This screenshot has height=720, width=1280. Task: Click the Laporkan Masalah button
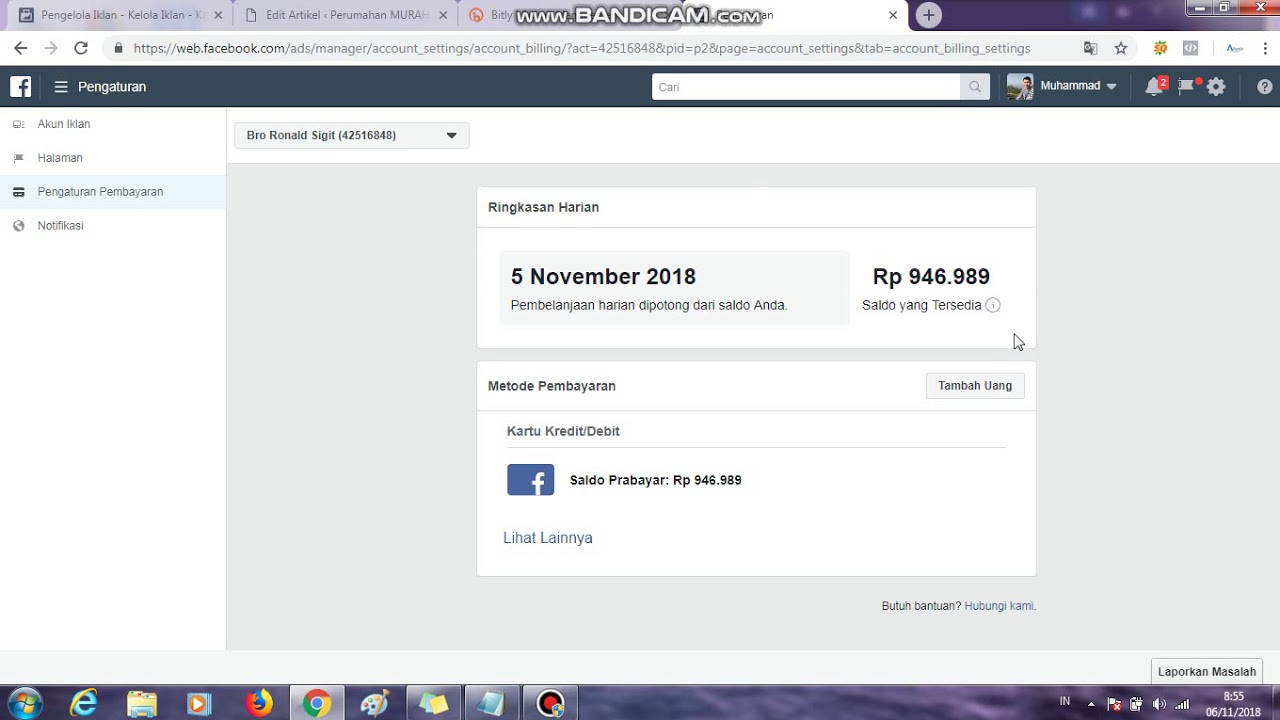coord(1207,672)
